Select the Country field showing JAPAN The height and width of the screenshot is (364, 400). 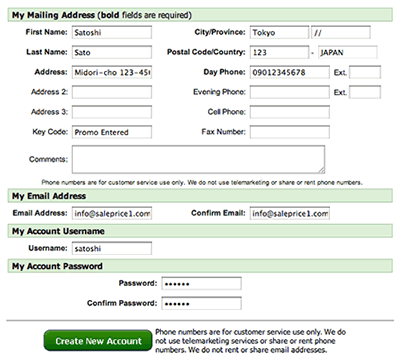click(348, 52)
